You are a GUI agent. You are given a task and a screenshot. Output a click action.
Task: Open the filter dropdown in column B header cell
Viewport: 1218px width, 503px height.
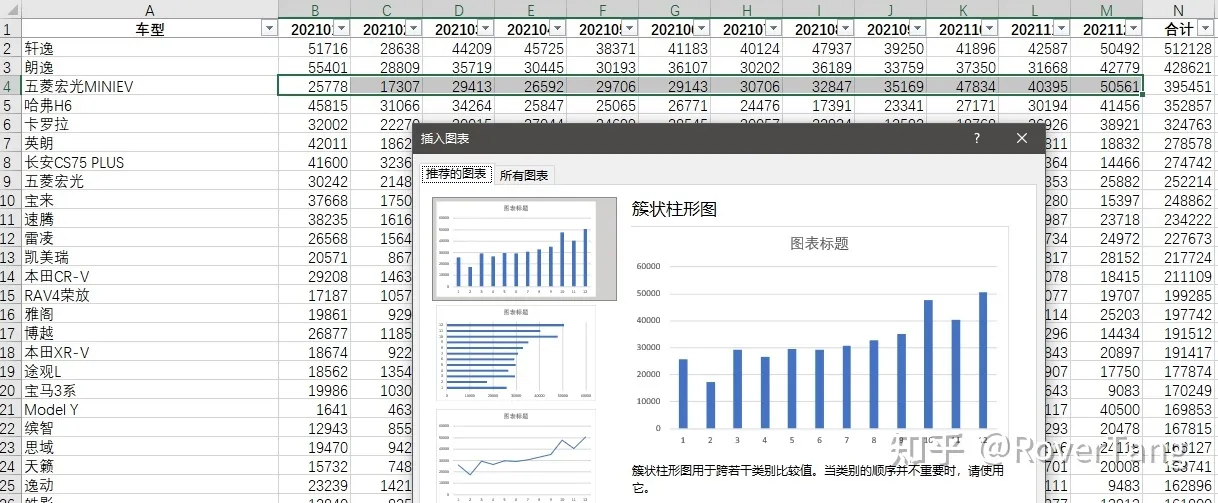pyautogui.click(x=342, y=29)
